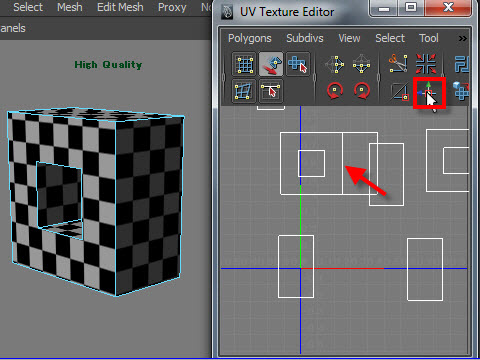Minimize the UV Texture Editor window

click(384, 8)
